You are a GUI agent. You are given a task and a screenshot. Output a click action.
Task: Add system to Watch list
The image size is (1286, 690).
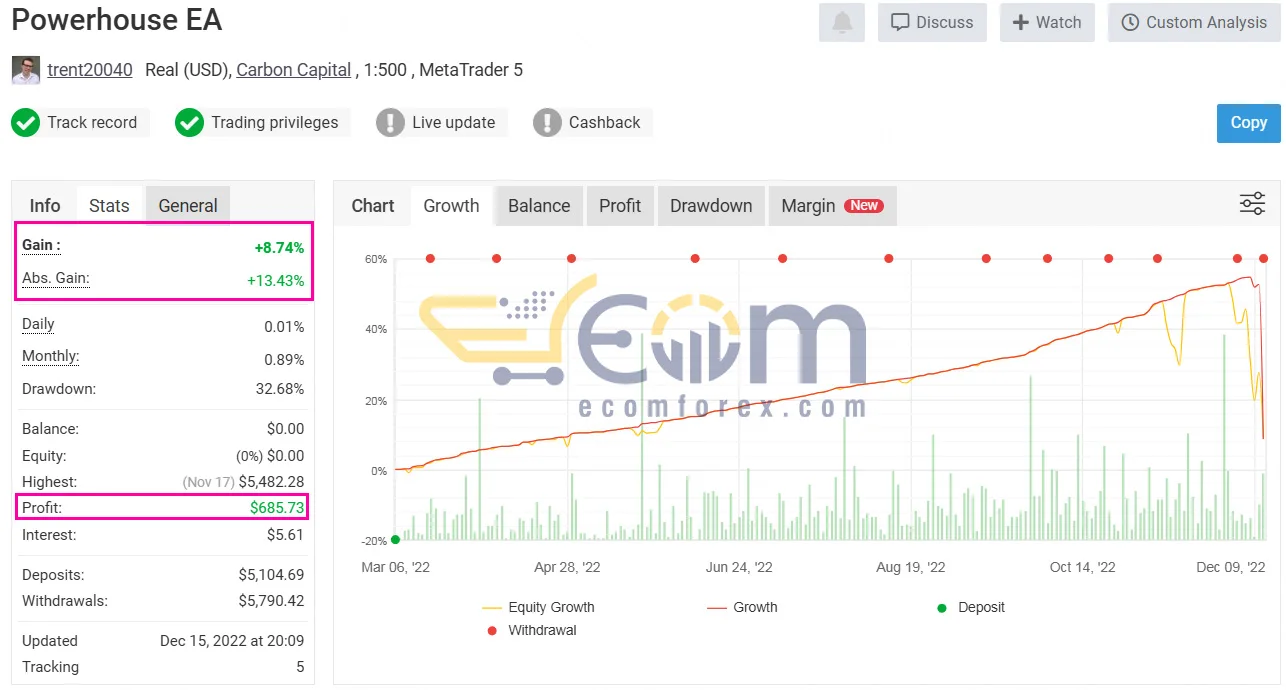click(1047, 22)
